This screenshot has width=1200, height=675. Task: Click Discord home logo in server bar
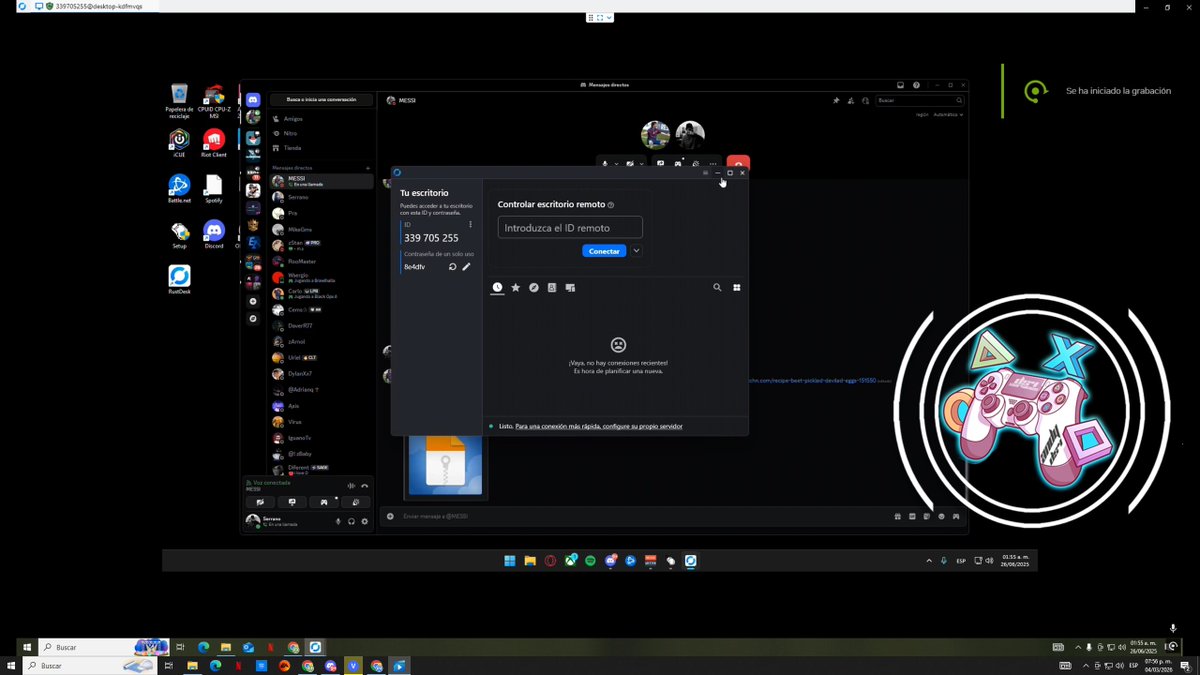[253, 100]
